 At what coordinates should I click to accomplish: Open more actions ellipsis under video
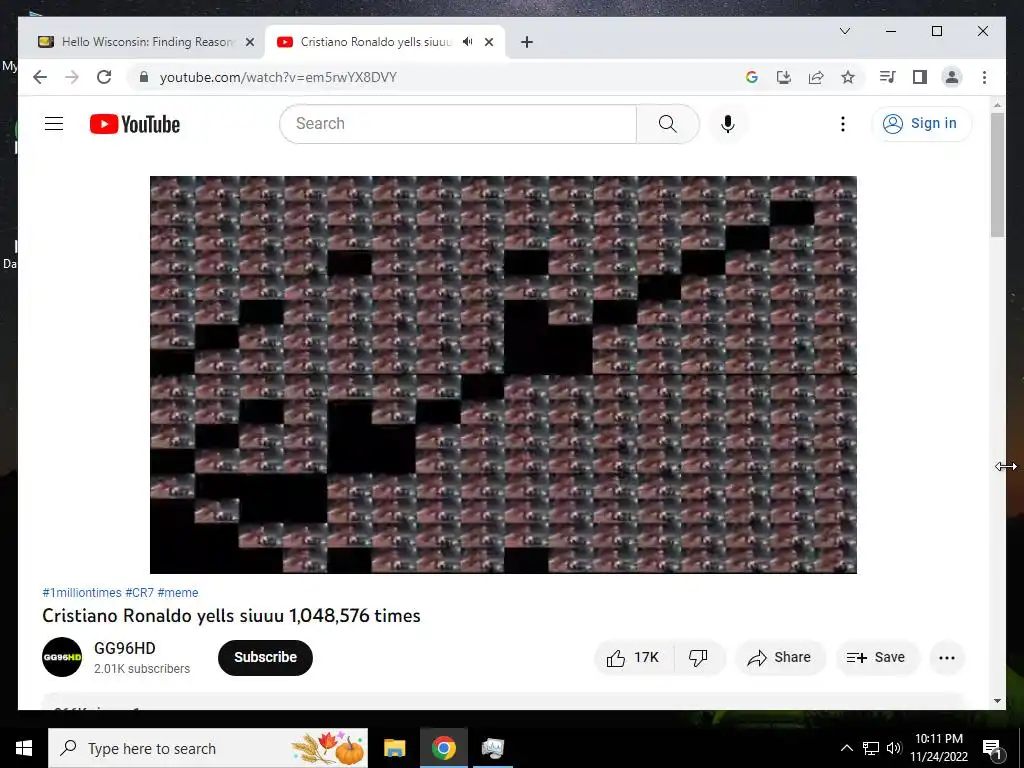pyautogui.click(x=947, y=658)
